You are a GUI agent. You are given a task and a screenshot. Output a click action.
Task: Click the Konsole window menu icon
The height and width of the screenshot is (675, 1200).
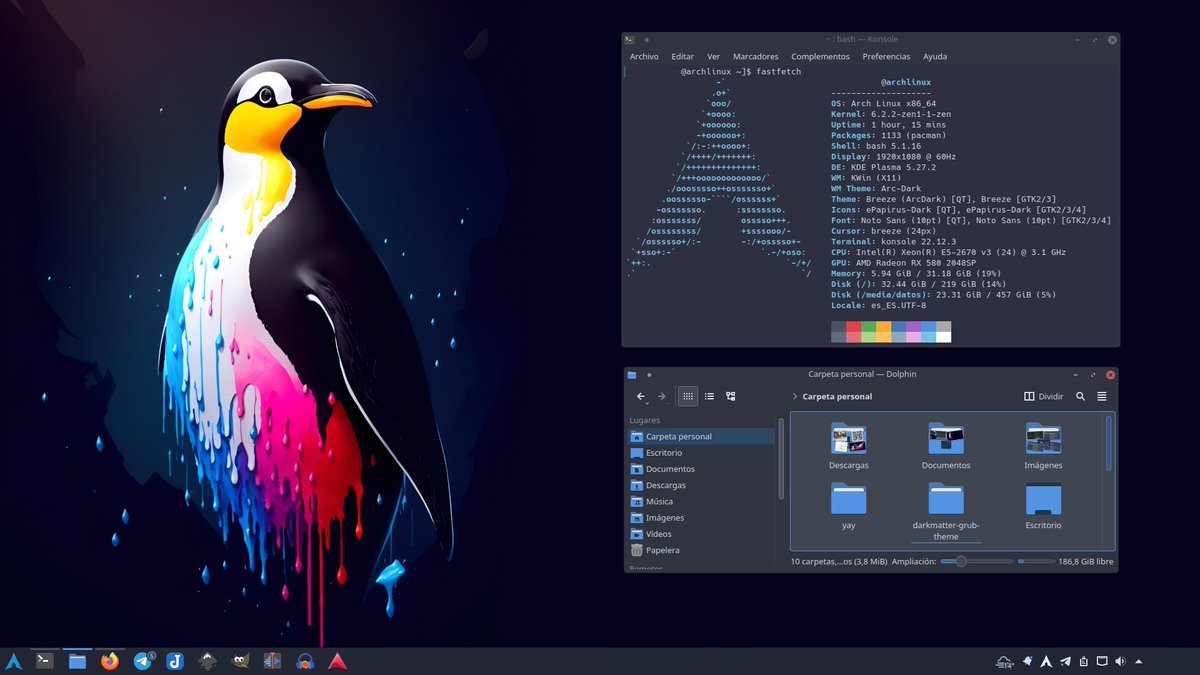[629, 39]
